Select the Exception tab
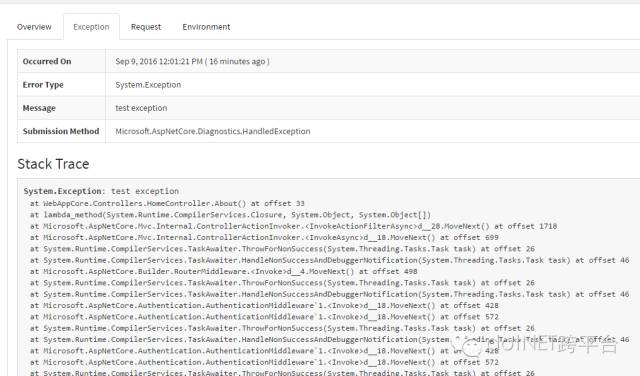The image size is (640, 376). [91, 27]
